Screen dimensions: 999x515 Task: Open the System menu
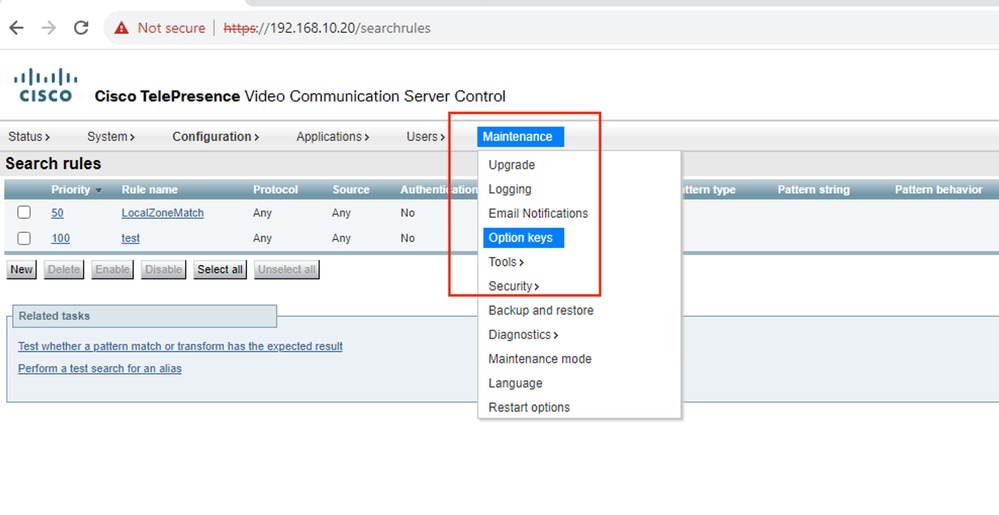tap(111, 136)
